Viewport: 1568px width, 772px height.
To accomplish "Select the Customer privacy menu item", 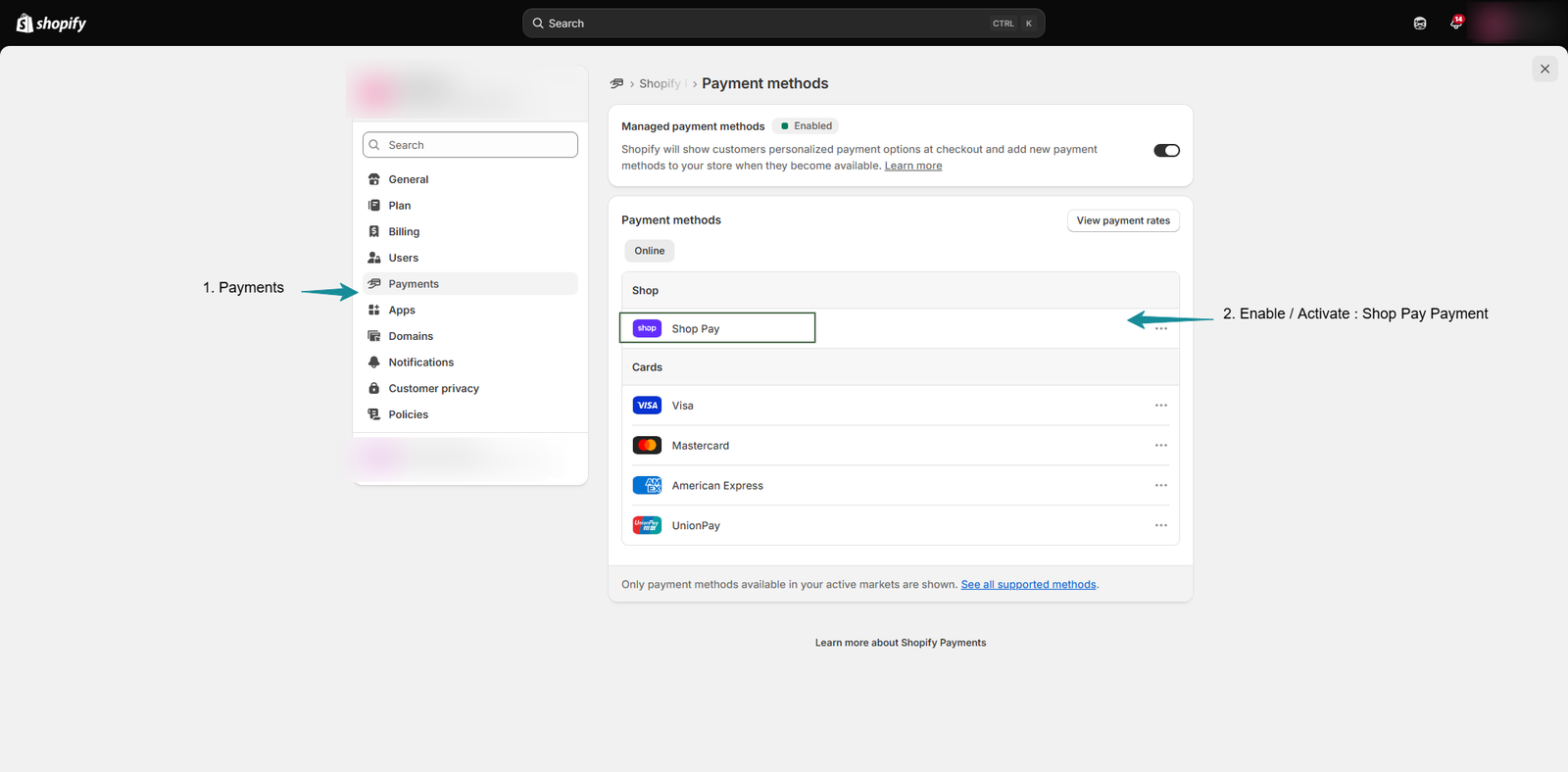I will click(x=470, y=388).
